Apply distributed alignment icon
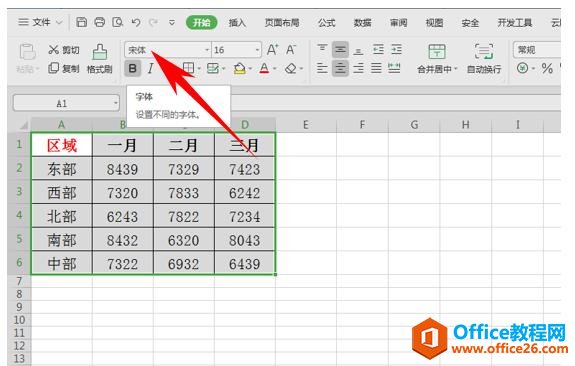Viewport: 575px width, 366px height. 394,68
